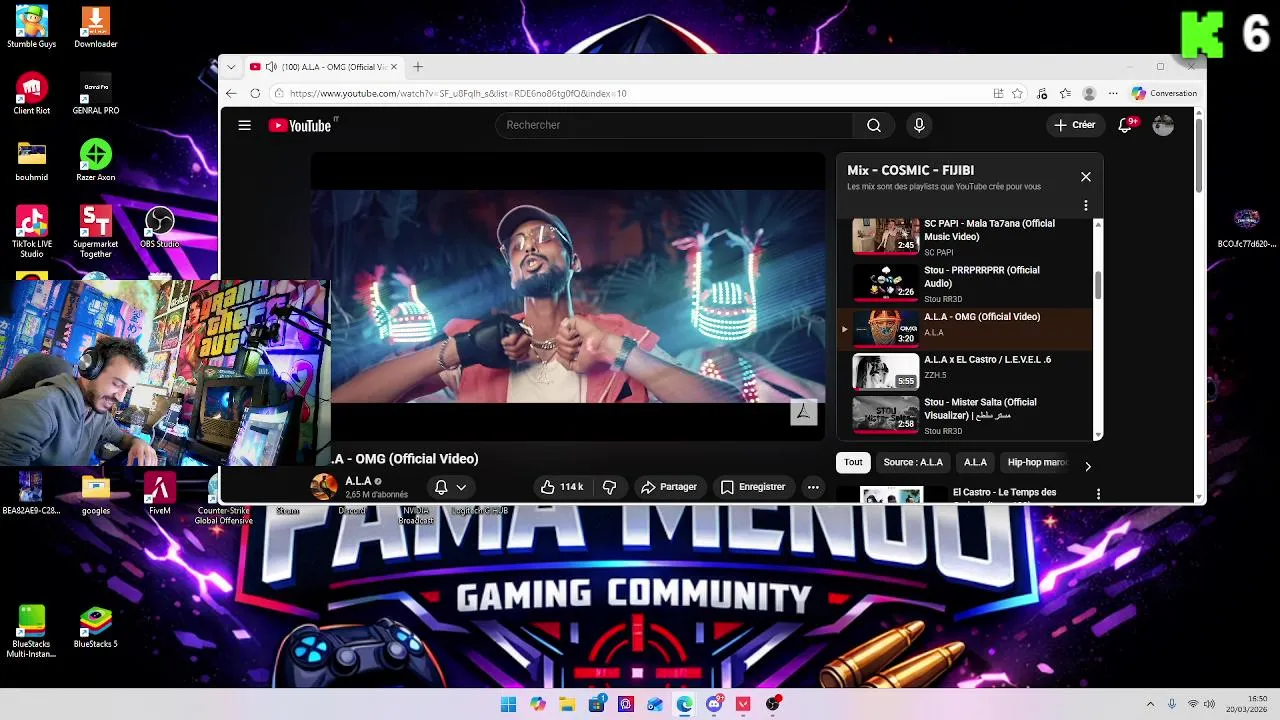Open a new browser tab

point(418,67)
